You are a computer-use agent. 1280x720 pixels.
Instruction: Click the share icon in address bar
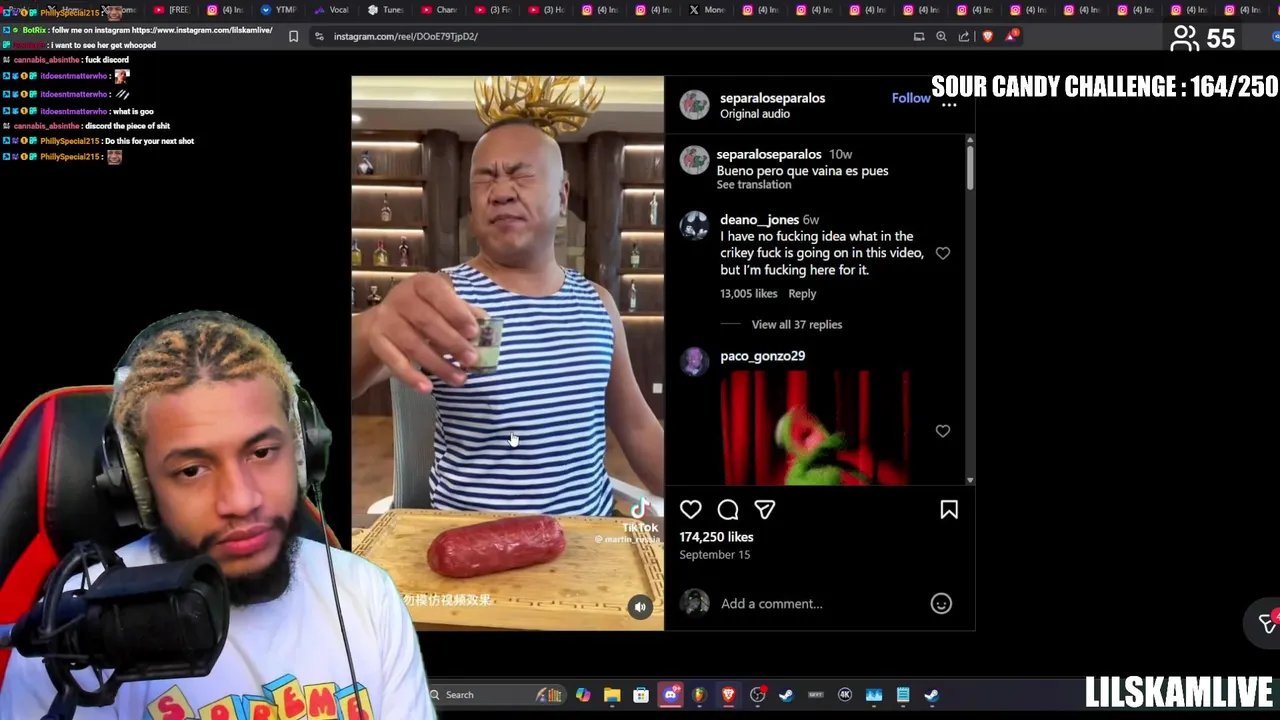pyautogui.click(x=964, y=36)
